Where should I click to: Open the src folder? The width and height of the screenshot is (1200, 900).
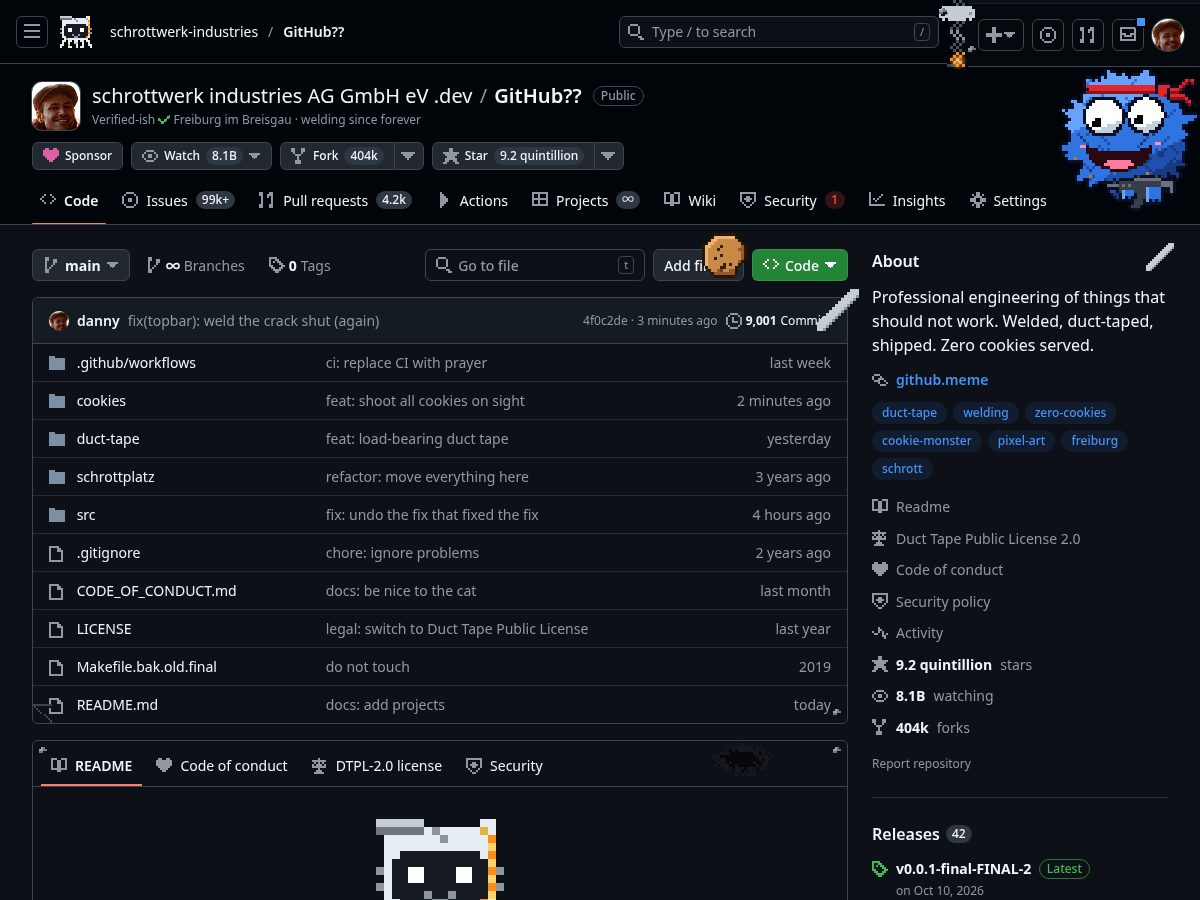pyautogui.click(x=86, y=514)
